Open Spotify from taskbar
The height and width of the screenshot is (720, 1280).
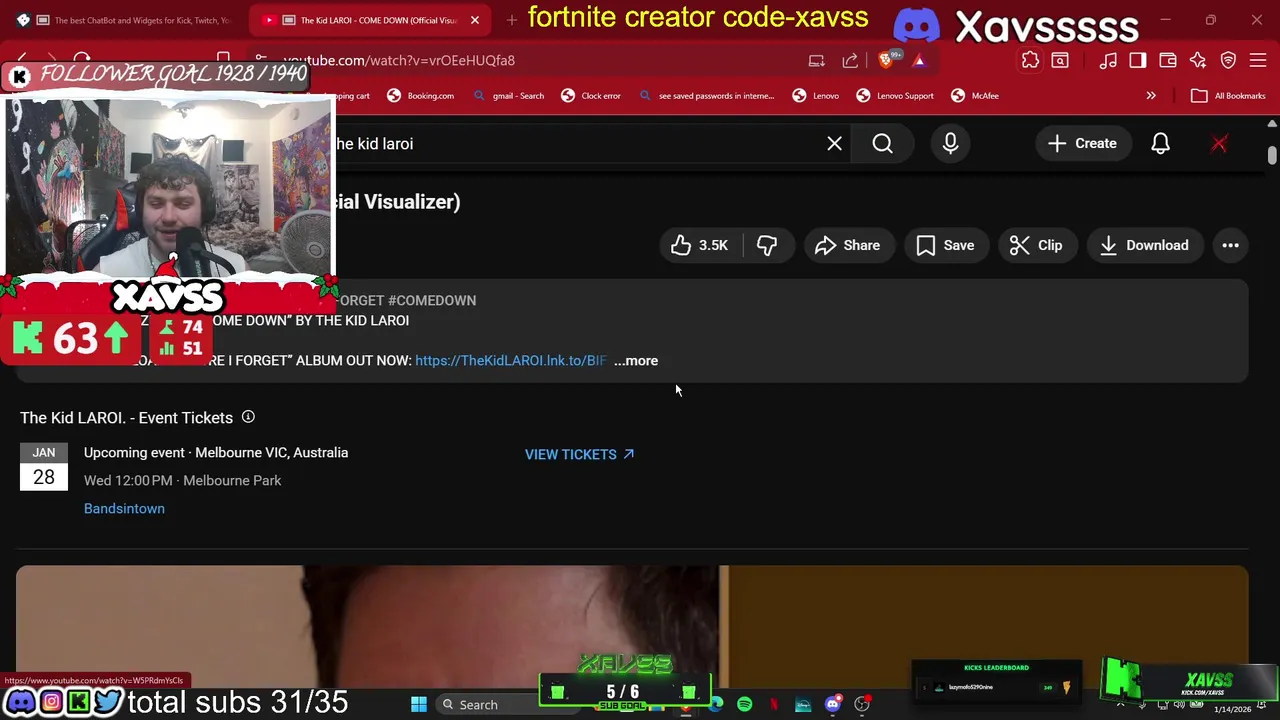click(x=744, y=704)
